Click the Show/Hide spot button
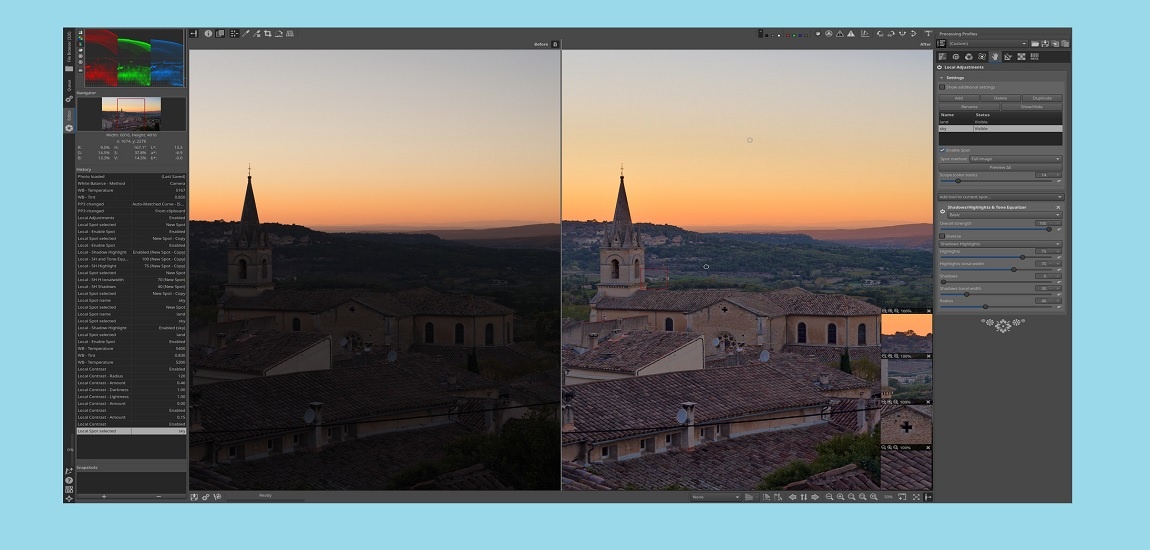The height and width of the screenshot is (550, 1150). 1031,107
